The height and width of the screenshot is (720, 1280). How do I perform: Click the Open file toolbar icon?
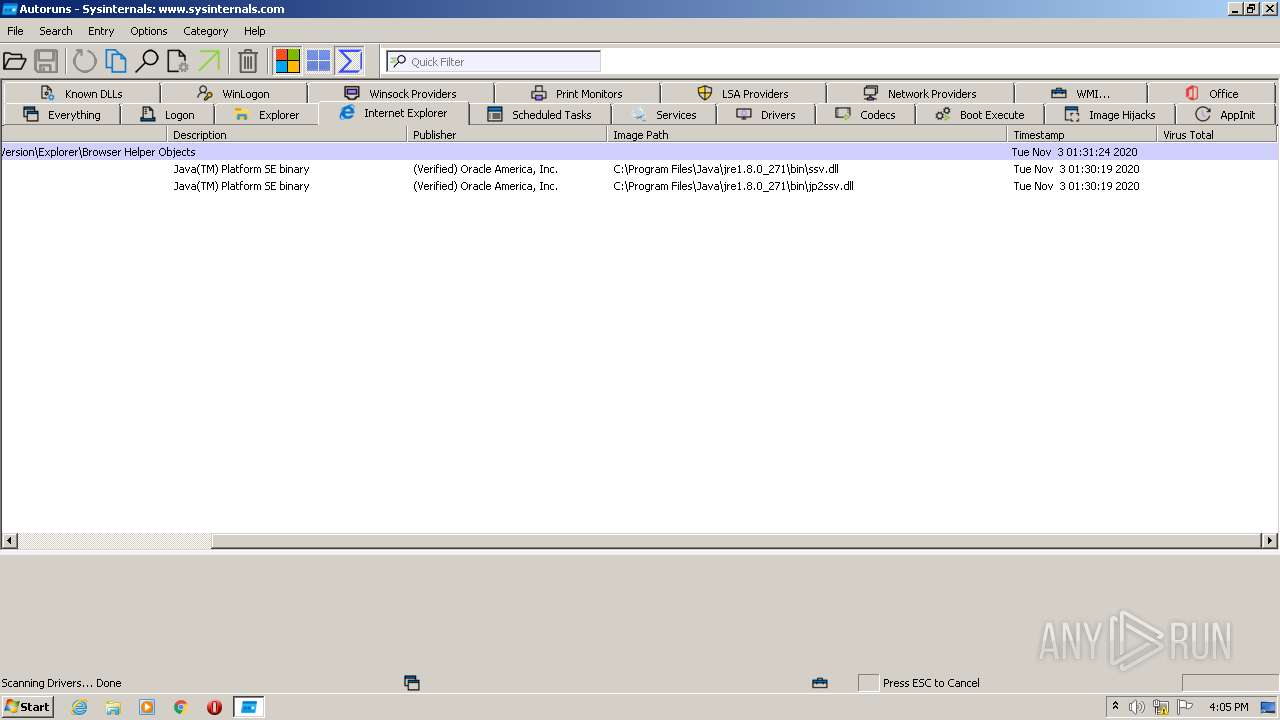pyautogui.click(x=15, y=61)
